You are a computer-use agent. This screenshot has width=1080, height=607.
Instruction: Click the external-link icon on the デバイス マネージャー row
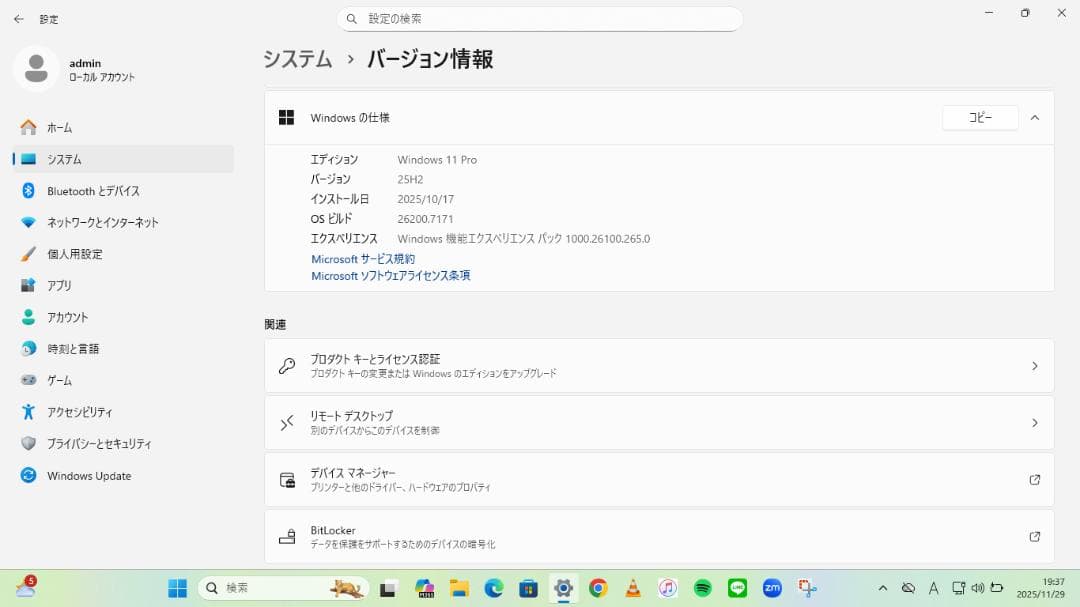(x=1035, y=480)
